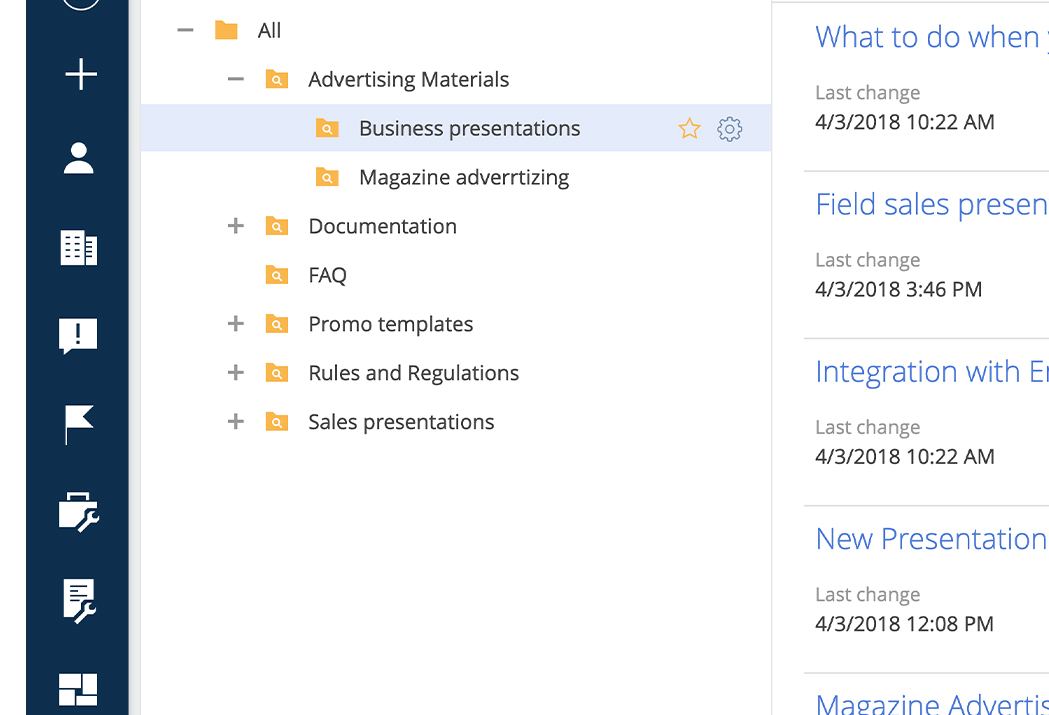This screenshot has height=715, width=1049.
Task: Open the document with wrench icon
Action: [x=79, y=600]
